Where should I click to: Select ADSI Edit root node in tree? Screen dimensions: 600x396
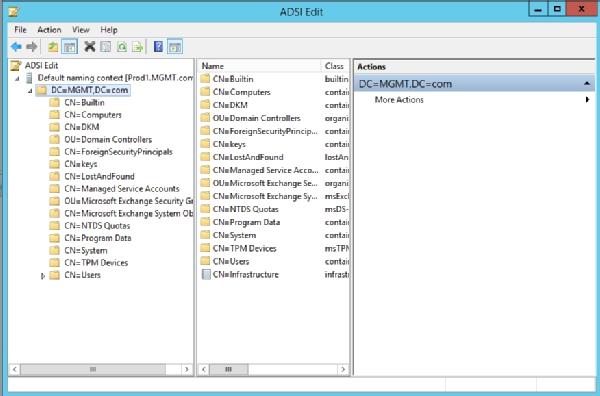[42, 65]
